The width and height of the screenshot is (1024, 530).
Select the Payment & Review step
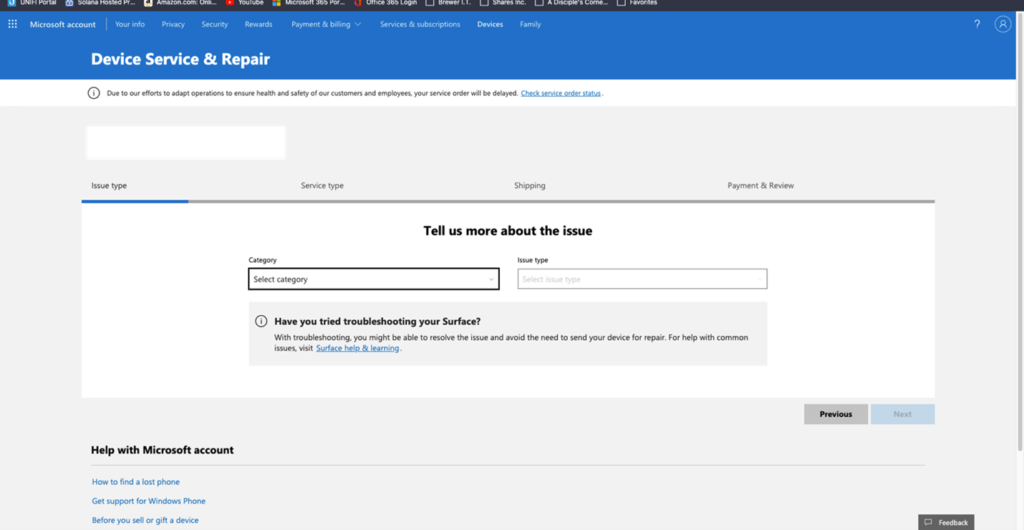761,185
